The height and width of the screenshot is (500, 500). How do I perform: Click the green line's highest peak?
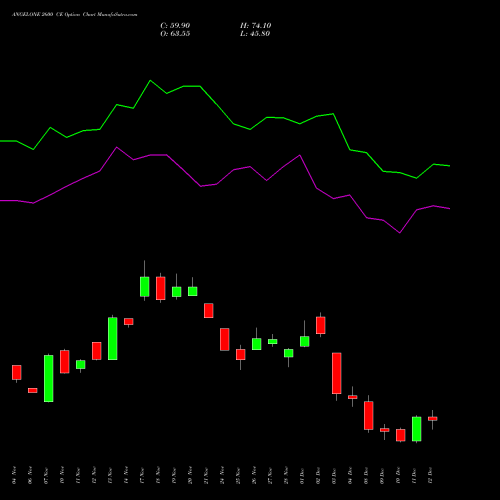[x=150, y=81]
